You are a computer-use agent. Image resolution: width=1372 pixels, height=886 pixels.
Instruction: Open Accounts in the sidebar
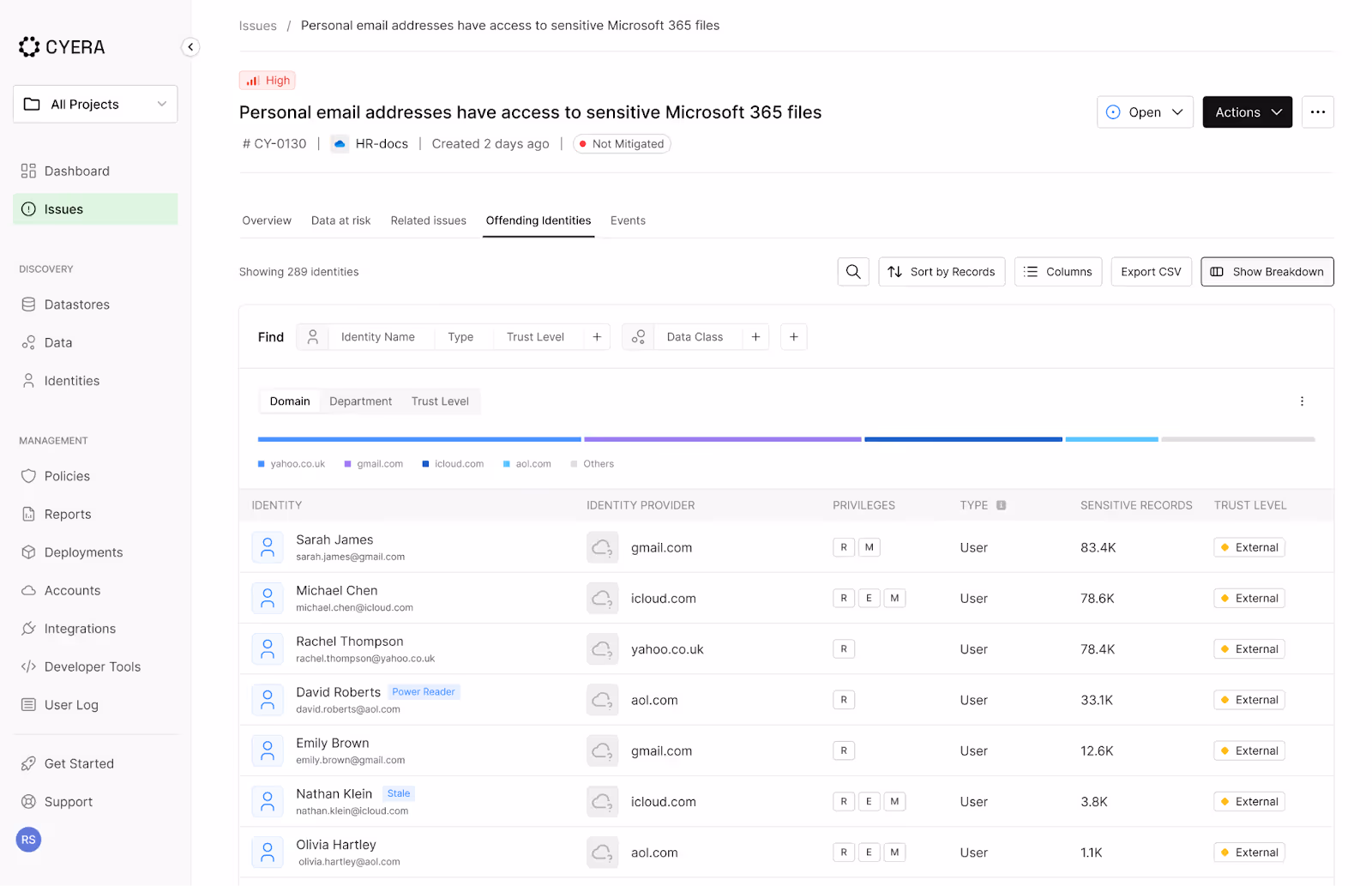pos(95,590)
